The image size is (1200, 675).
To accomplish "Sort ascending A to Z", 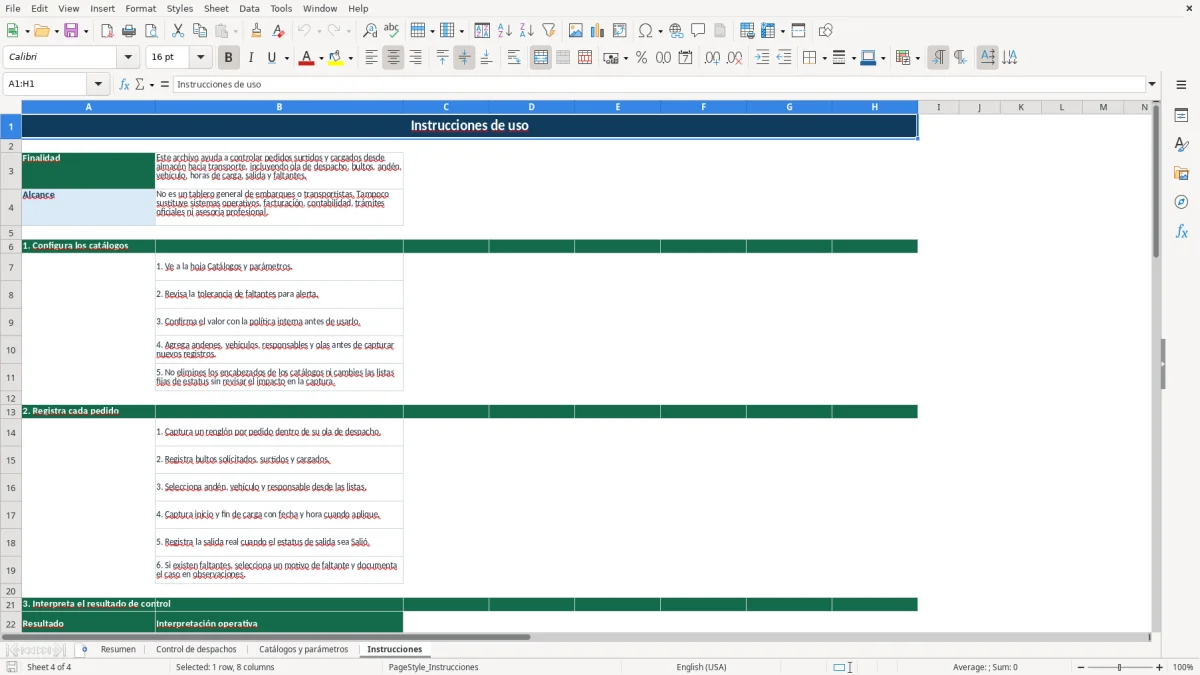I will (x=505, y=30).
